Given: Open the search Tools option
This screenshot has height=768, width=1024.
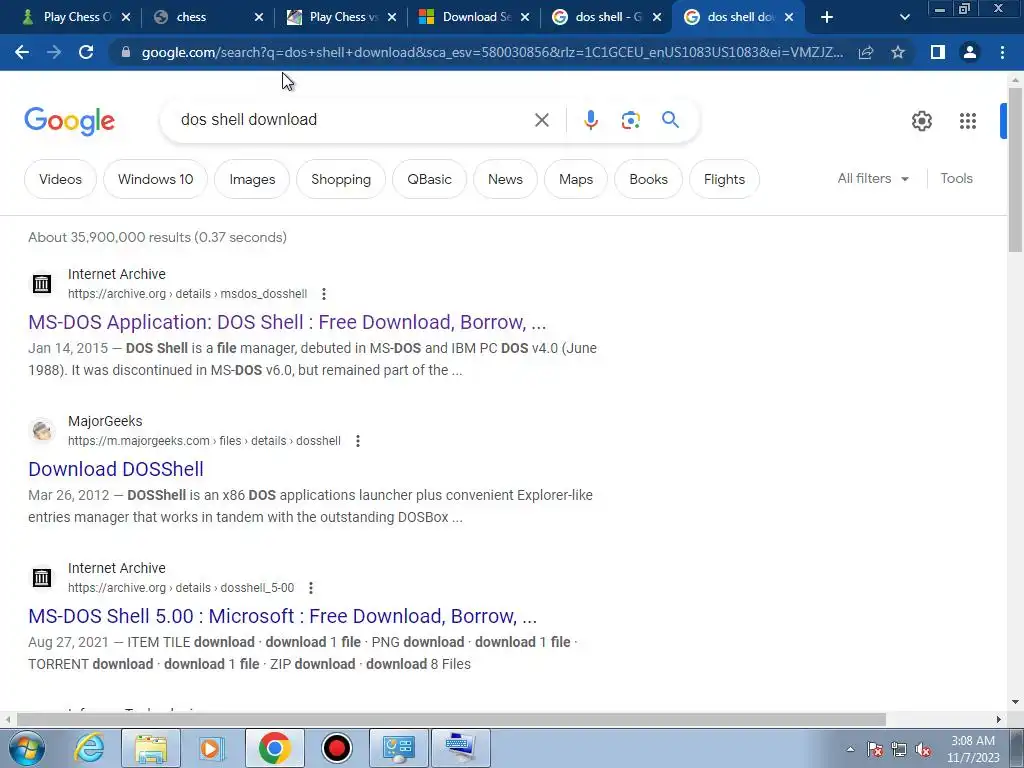Looking at the screenshot, I should point(956,178).
